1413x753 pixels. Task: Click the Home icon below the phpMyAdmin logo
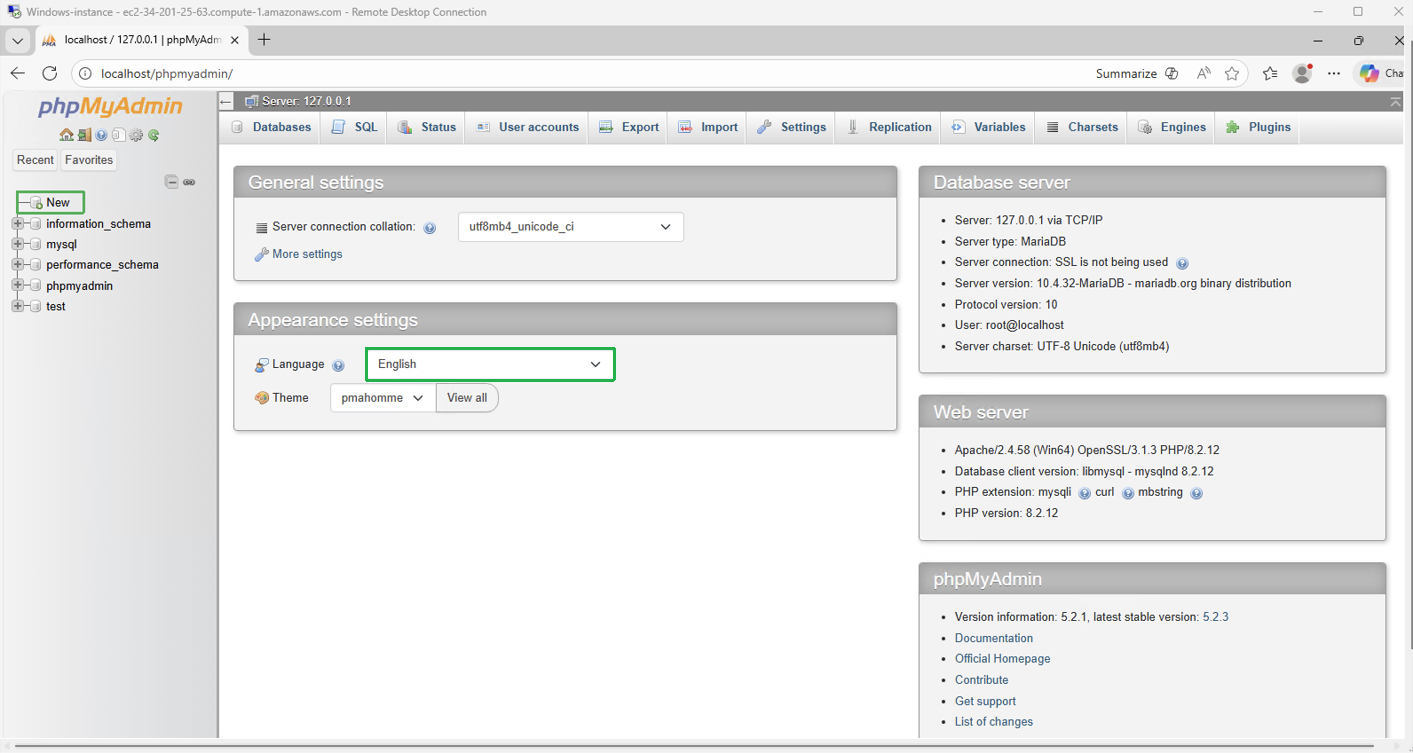66,134
